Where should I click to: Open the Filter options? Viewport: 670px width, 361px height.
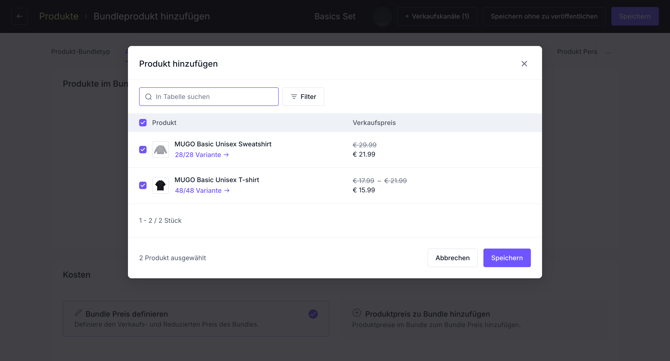point(303,97)
